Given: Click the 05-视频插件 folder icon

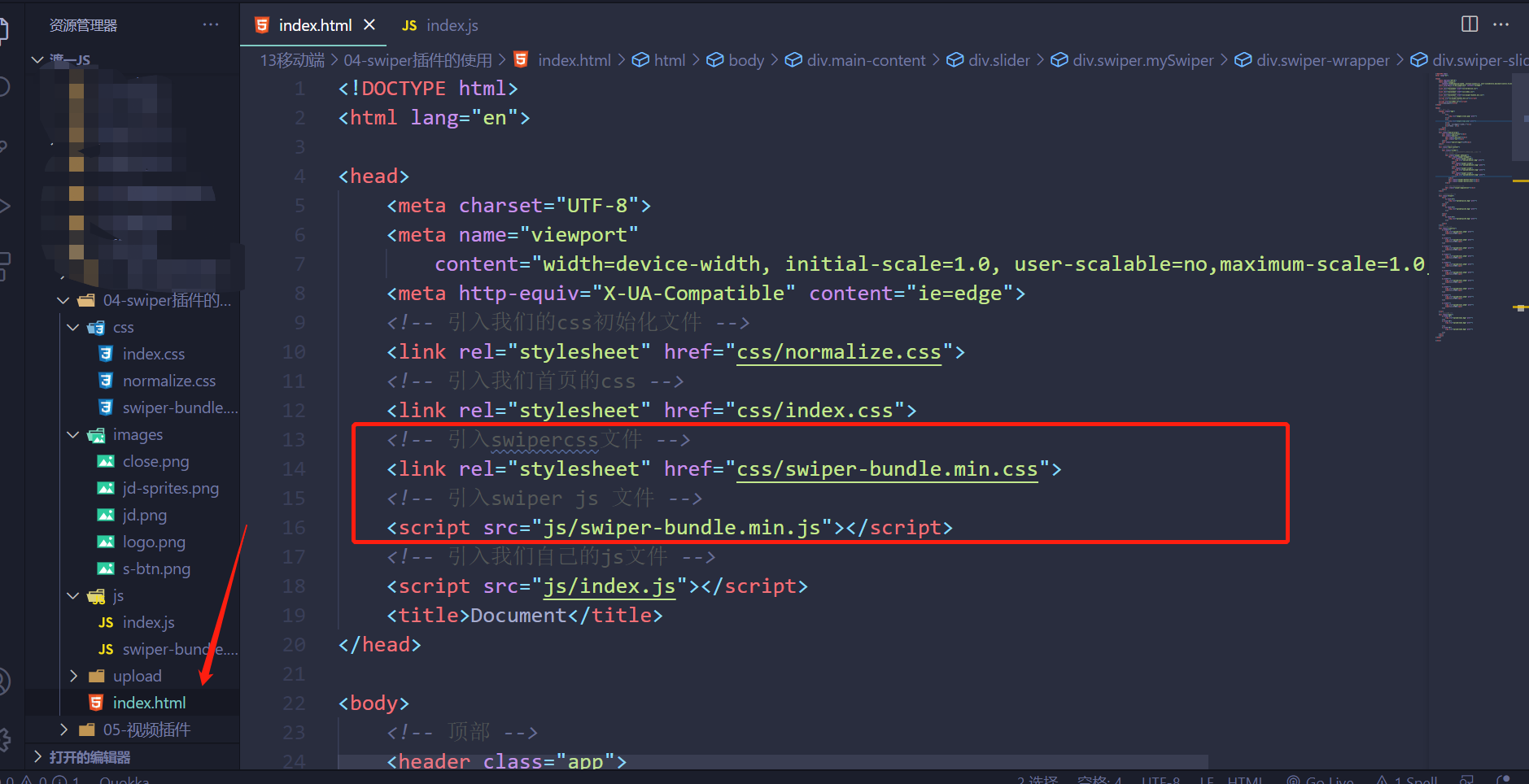Looking at the screenshot, I should 86,730.
